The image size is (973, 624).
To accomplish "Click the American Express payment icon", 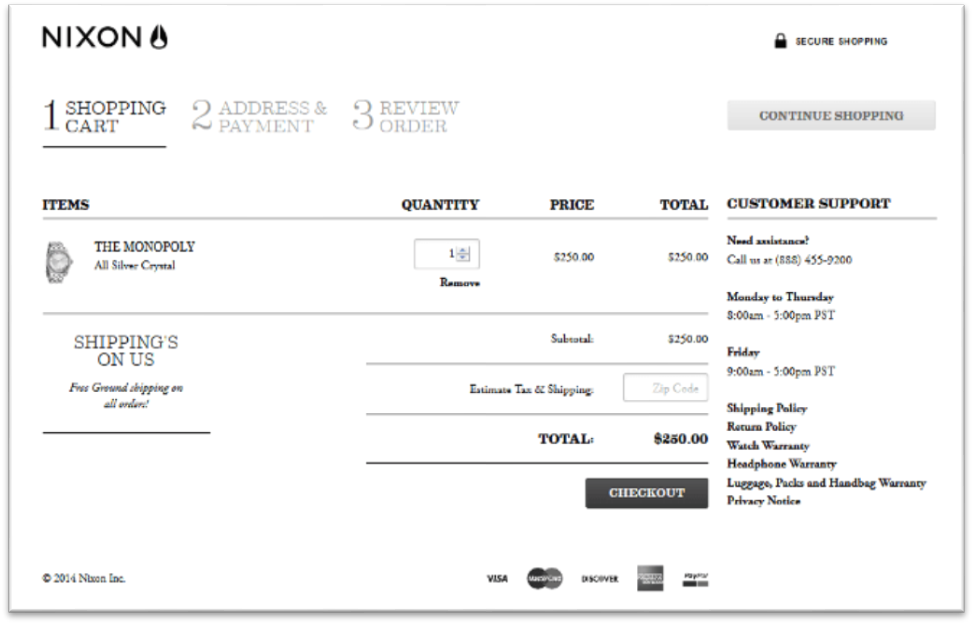I will pos(650,578).
